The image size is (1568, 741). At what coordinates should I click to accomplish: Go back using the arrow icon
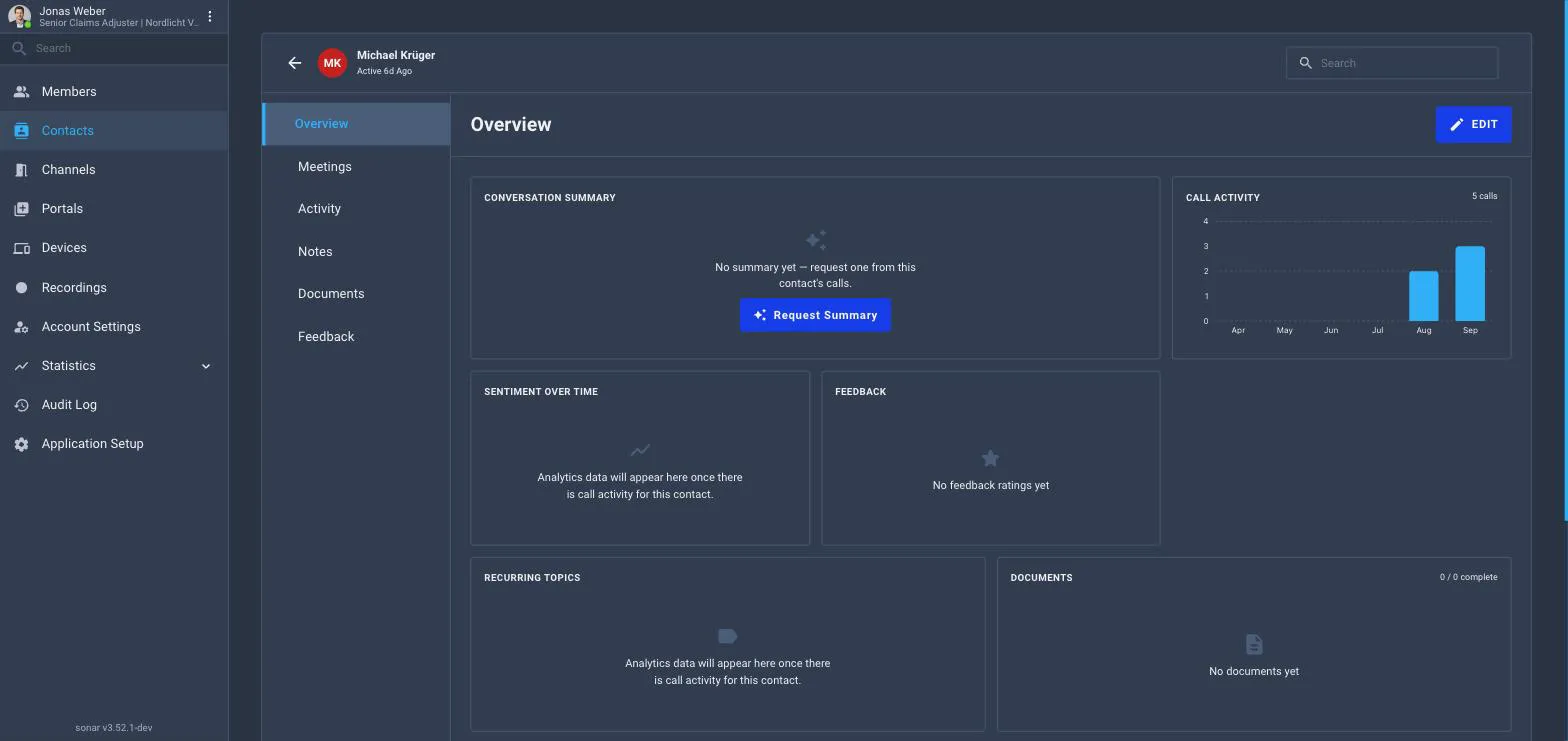click(294, 63)
